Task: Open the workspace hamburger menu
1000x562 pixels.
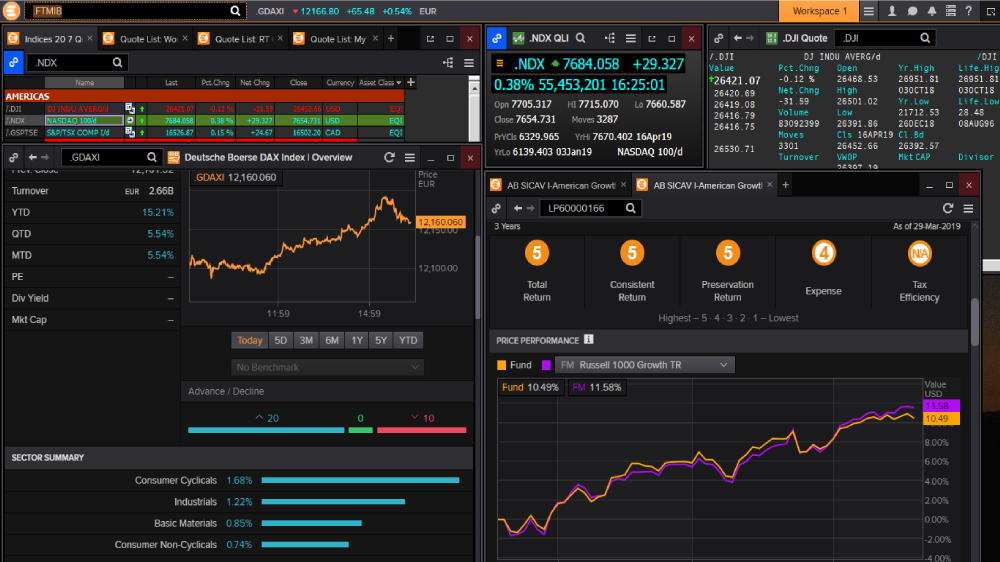Action: click(869, 11)
